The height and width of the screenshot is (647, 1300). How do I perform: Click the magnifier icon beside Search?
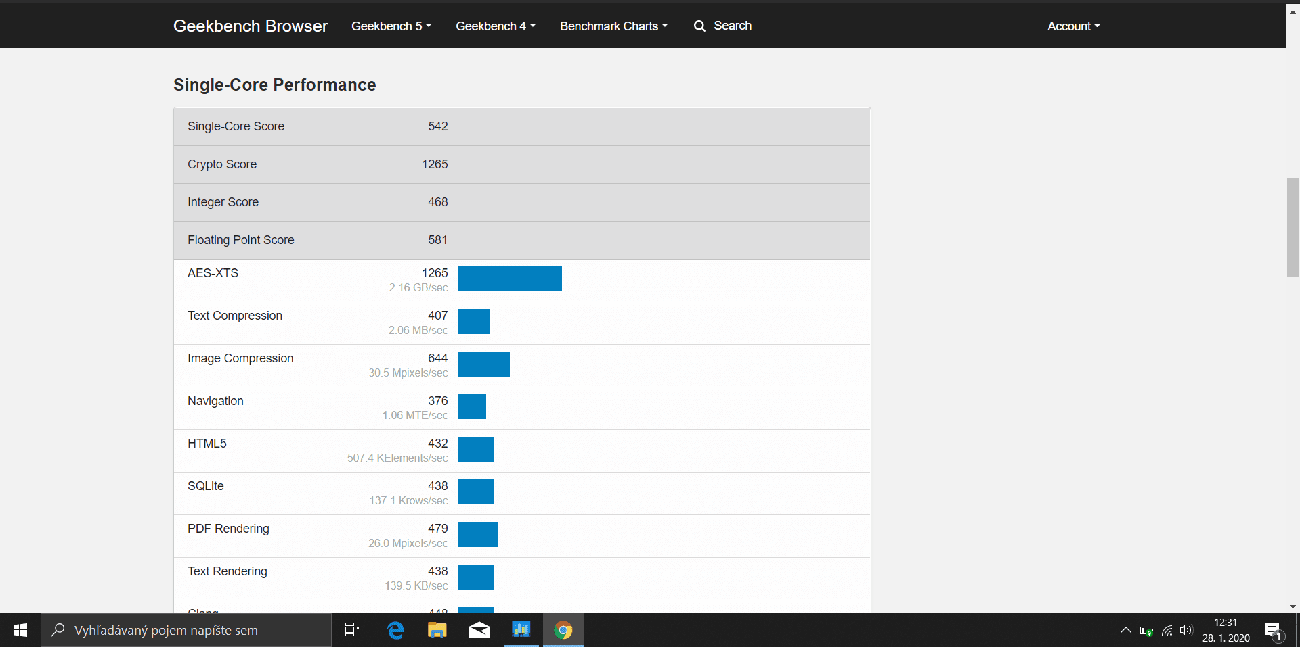pyautogui.click(x=700, y=26)
